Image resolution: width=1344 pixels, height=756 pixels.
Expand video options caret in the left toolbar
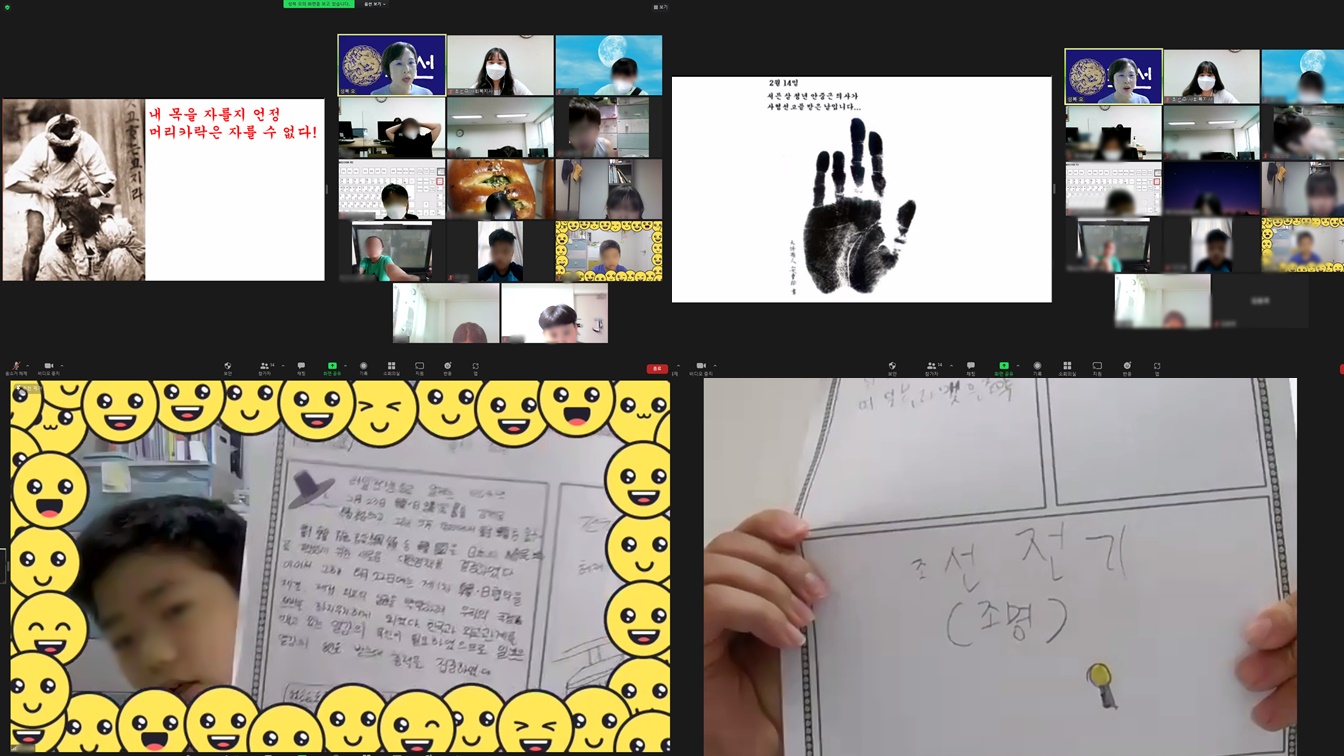60,366
